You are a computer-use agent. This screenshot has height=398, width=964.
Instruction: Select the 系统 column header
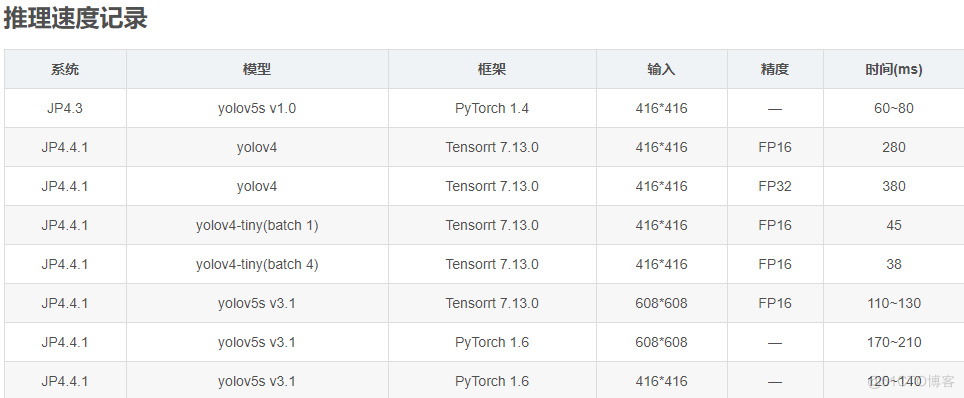click(x=65, y=69)
